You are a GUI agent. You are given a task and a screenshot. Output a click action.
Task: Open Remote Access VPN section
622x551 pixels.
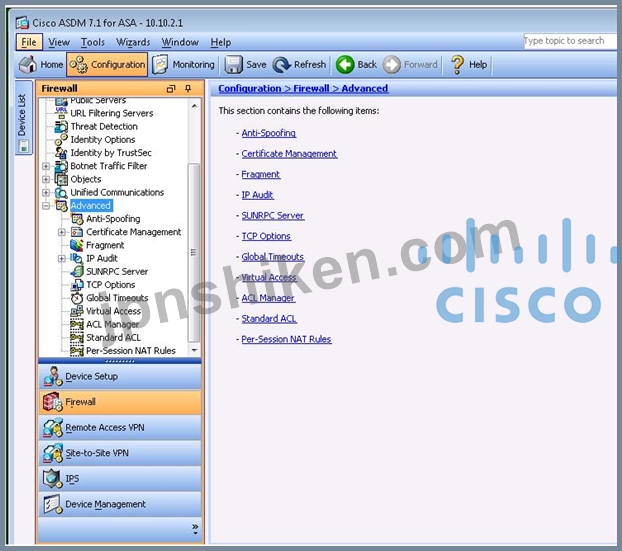pos(120,427)
